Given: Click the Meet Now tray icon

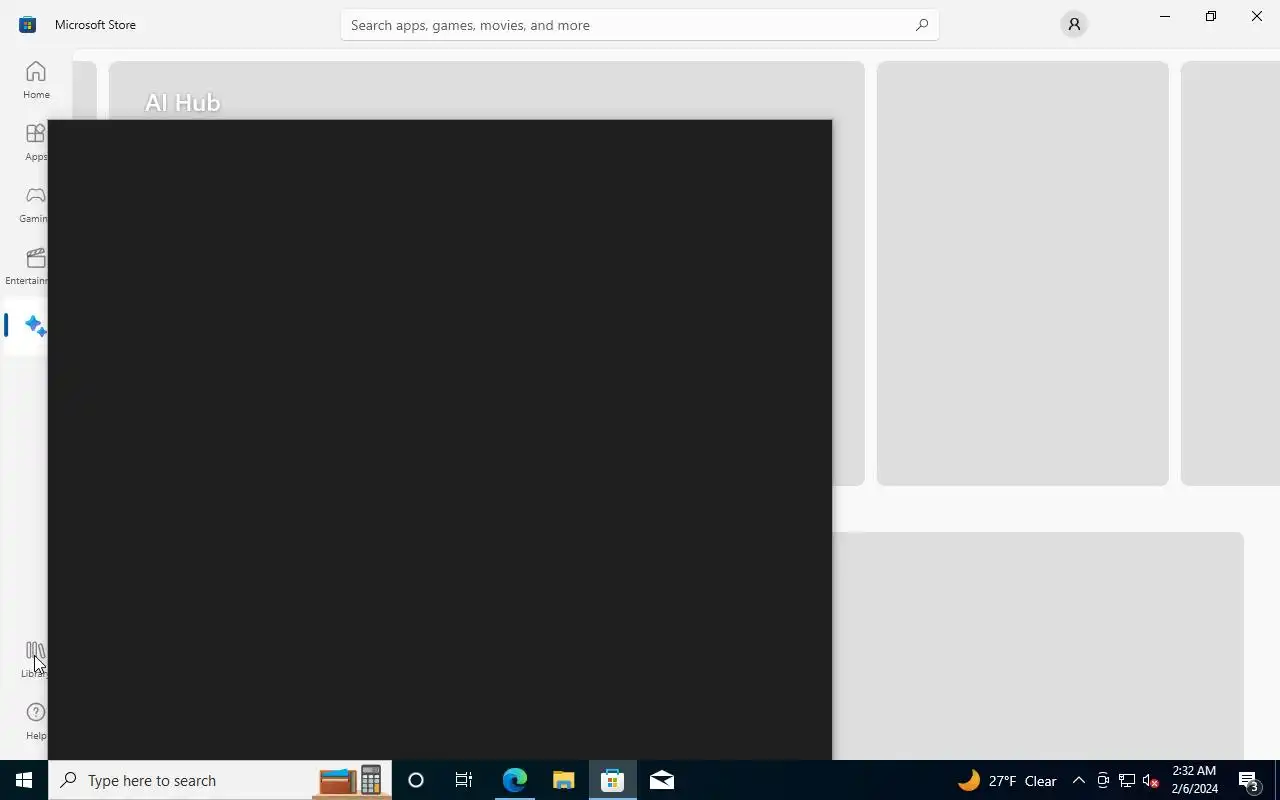Looking at the screenshot, I should tap(1103, 781).
